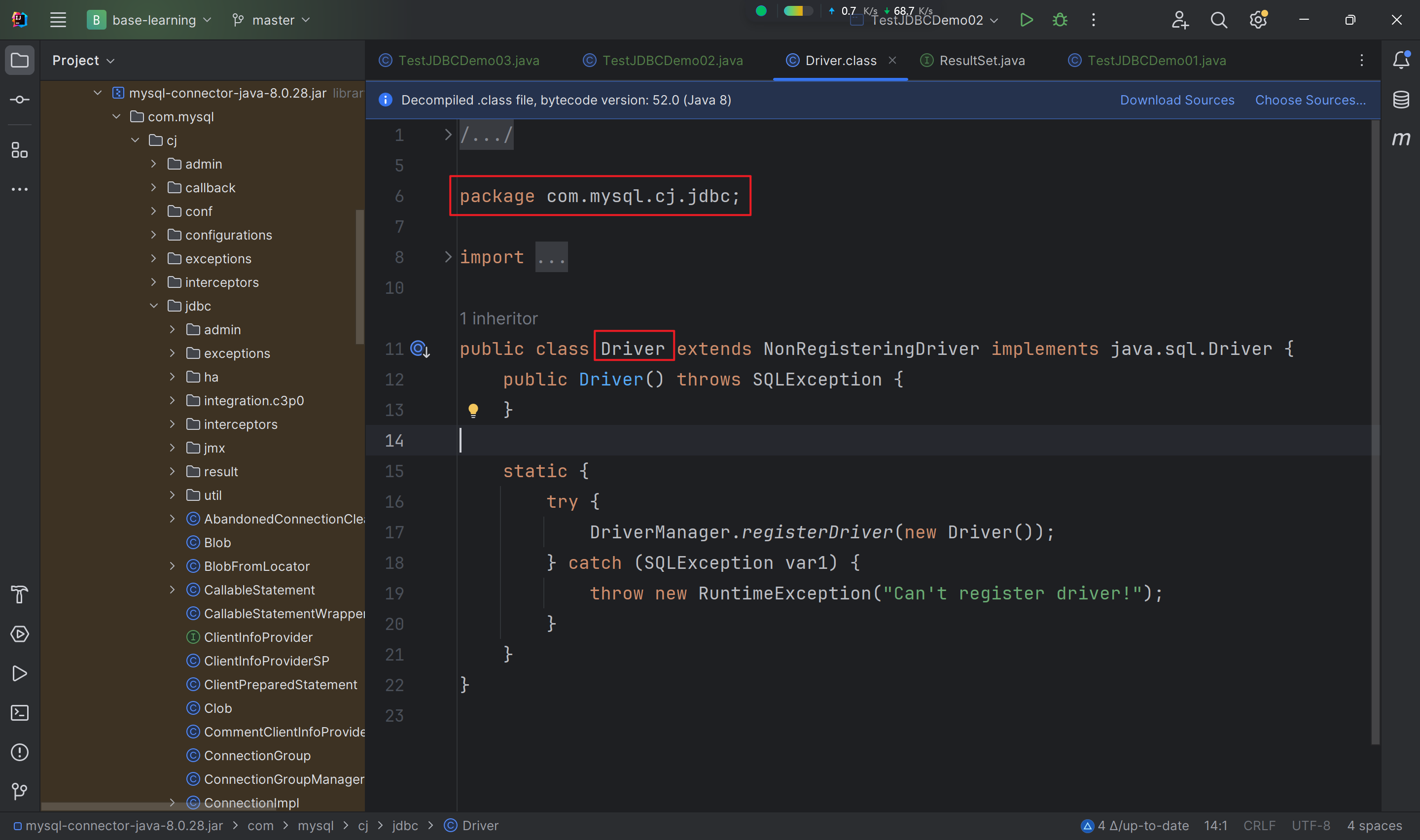Click the project tree vertical scrollbar
The image size is (1420, 840).
click(x=359, y=276)
